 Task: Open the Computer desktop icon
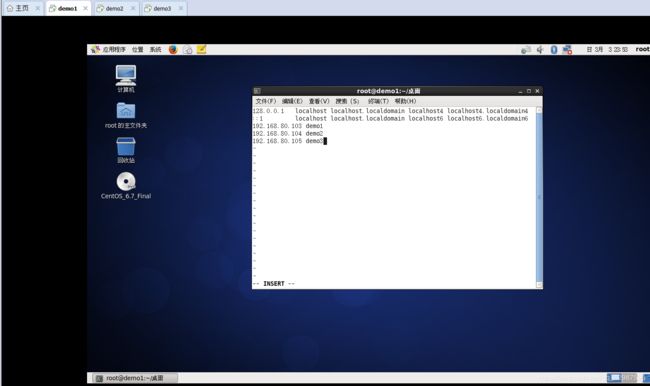(x=126, y=78)
